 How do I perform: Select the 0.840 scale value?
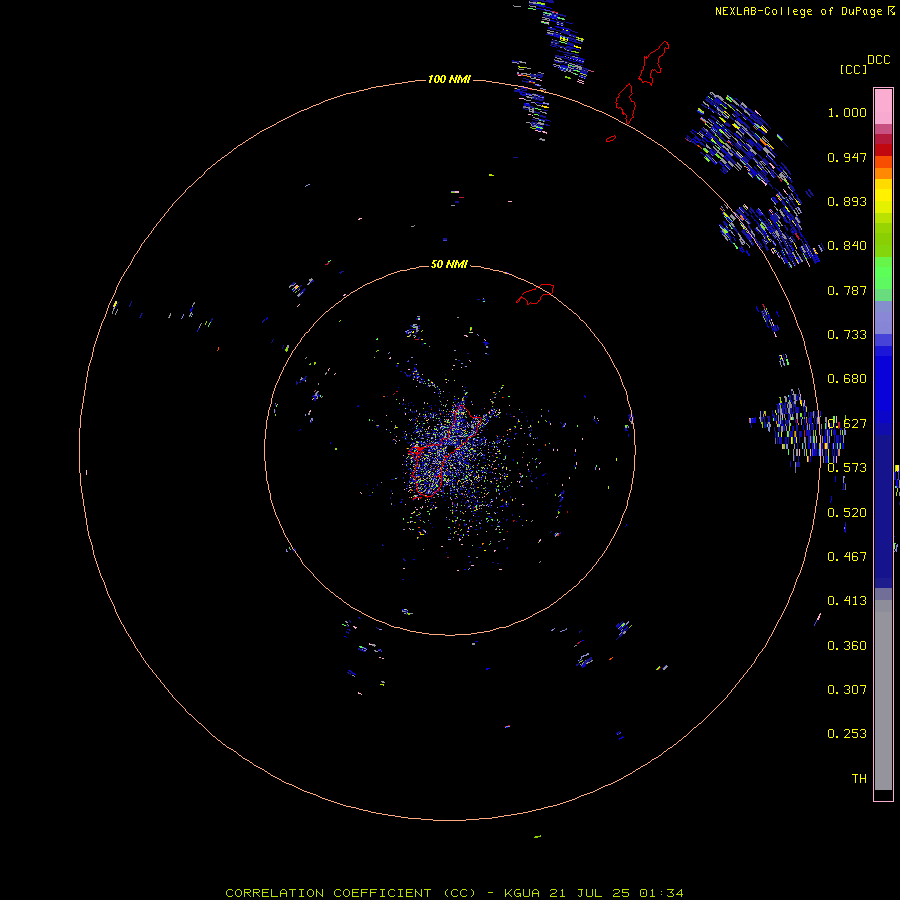click(x=847, y=246)
